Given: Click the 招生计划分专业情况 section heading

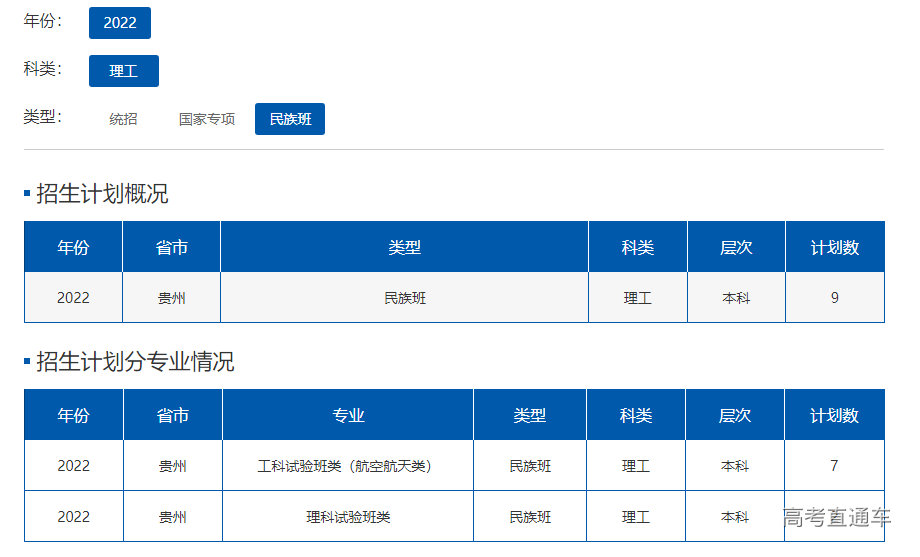Looking at the screenshot, I should pyautogui.click(x=135, y=362).
